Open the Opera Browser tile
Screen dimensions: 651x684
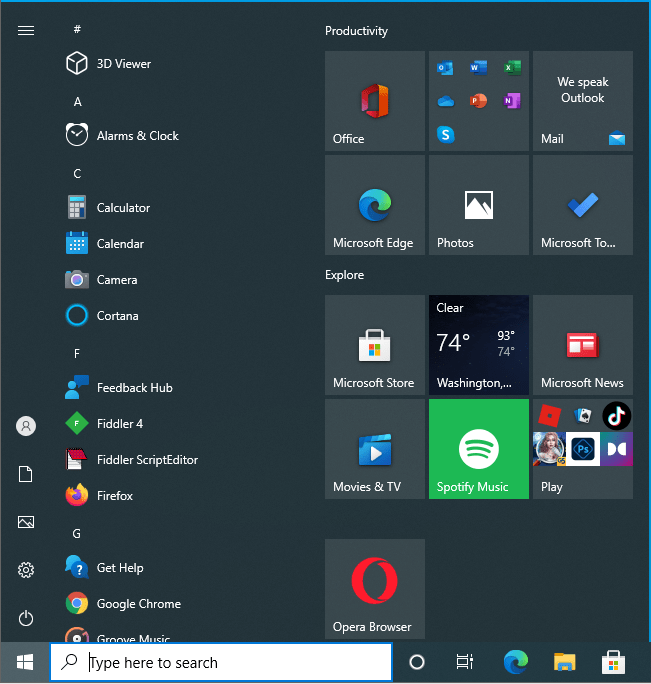375,589
